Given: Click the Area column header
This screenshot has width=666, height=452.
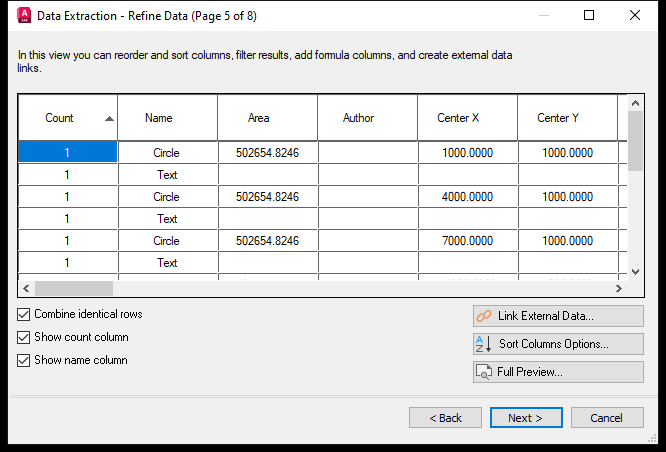Looking at the screenshot, I should point(268,118).
